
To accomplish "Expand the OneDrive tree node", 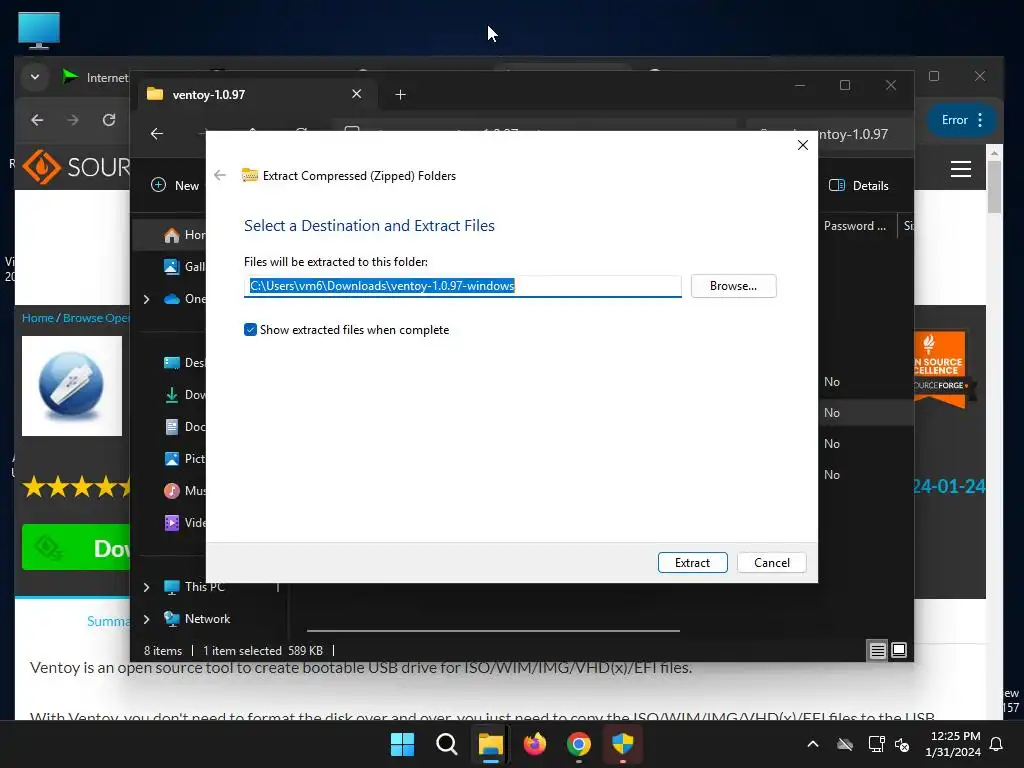I will point(146,299).
